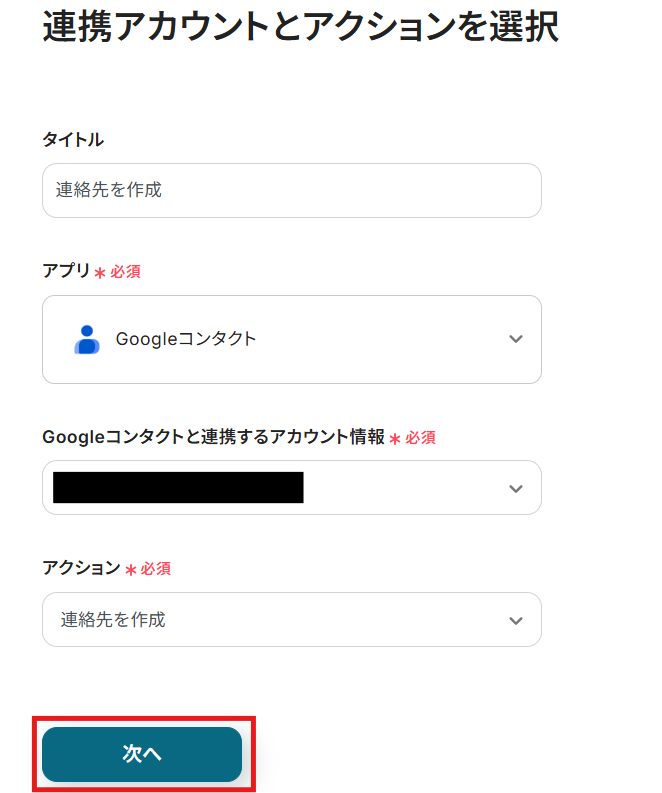
Task: Click the 連携アカウントとアクションを選択 page heading
Action: click(300, 27)
